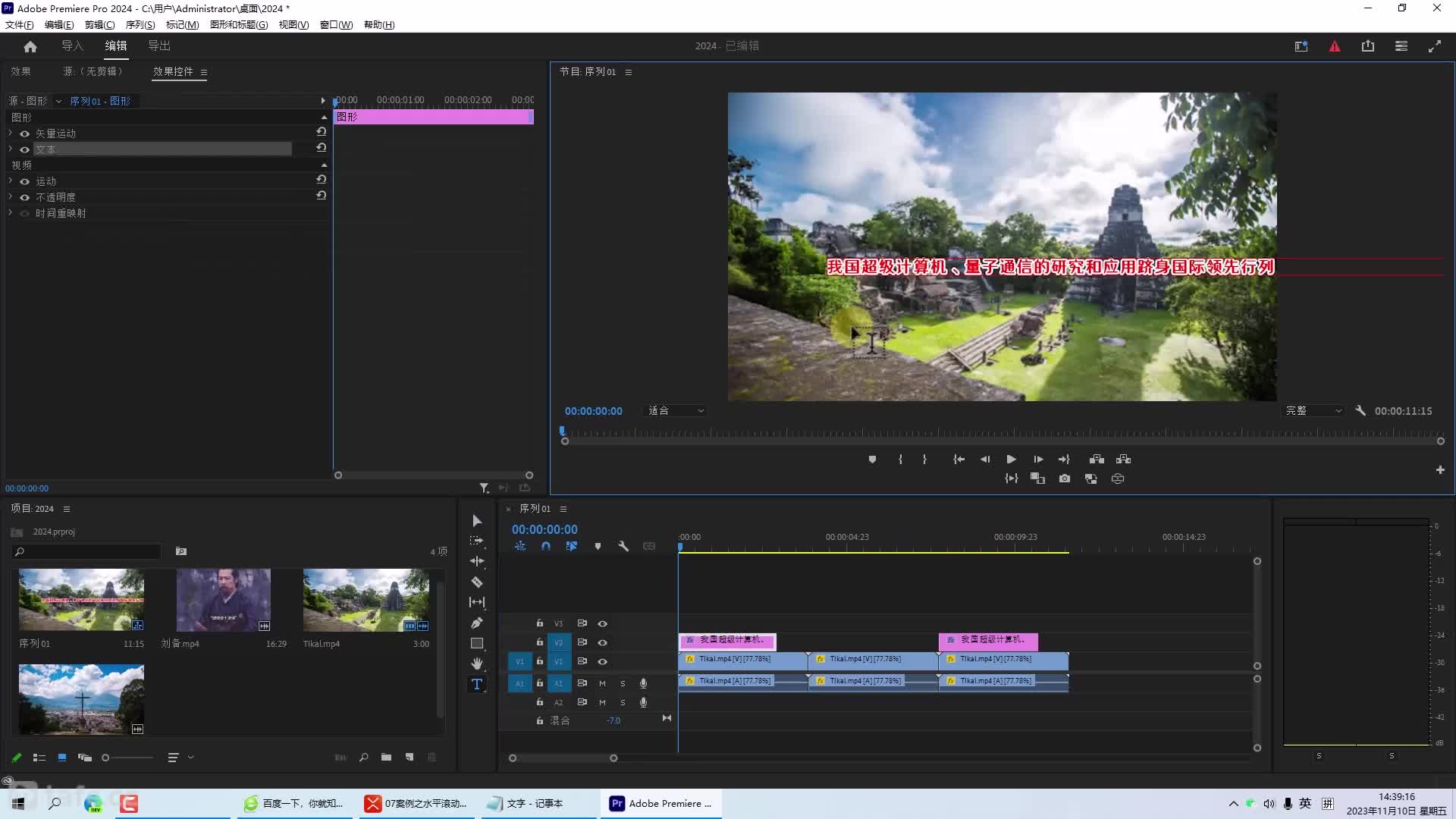Select the Pen tool

(476, 623)
